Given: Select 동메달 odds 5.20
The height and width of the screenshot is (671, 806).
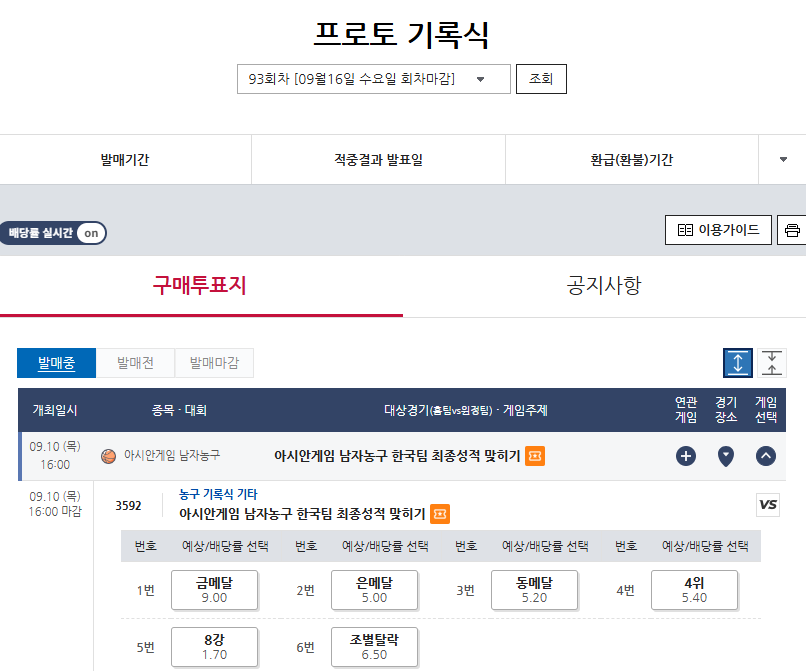Looking at the screenshot, I should click(x=535, y=590).
